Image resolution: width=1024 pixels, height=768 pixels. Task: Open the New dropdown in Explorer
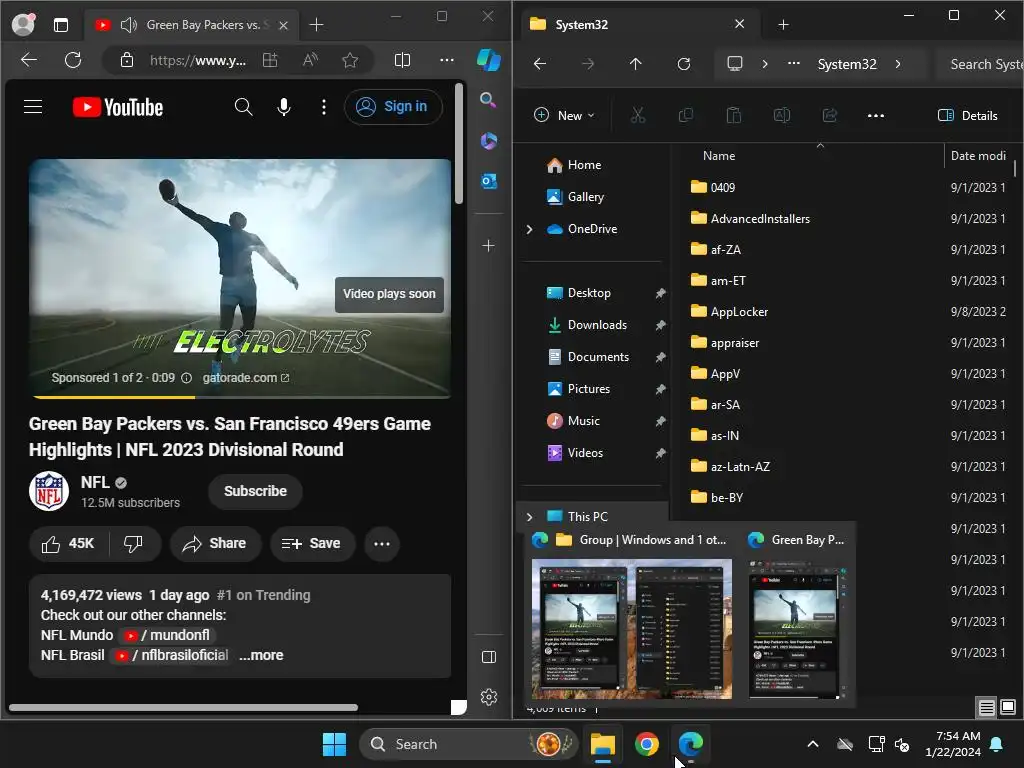click(x=564, y=115)
